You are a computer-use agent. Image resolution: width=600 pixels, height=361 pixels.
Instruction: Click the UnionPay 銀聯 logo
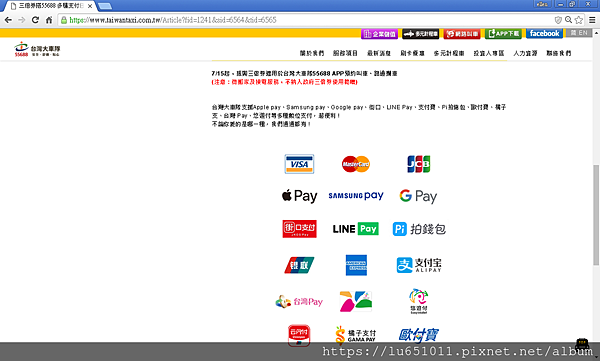tap(299, 265)
